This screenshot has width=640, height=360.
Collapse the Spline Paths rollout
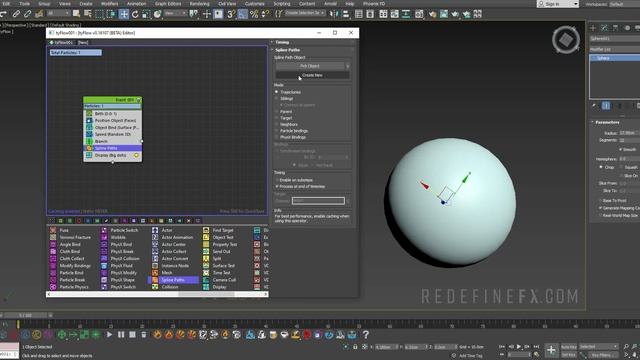point(287,50)
